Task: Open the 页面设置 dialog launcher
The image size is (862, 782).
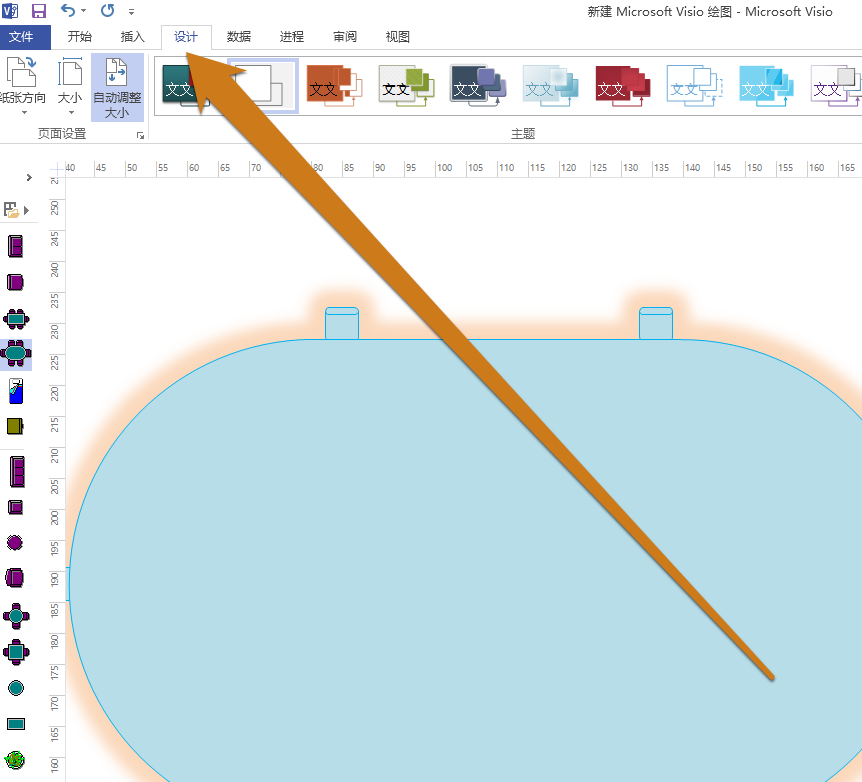Action: click(141, 133)
